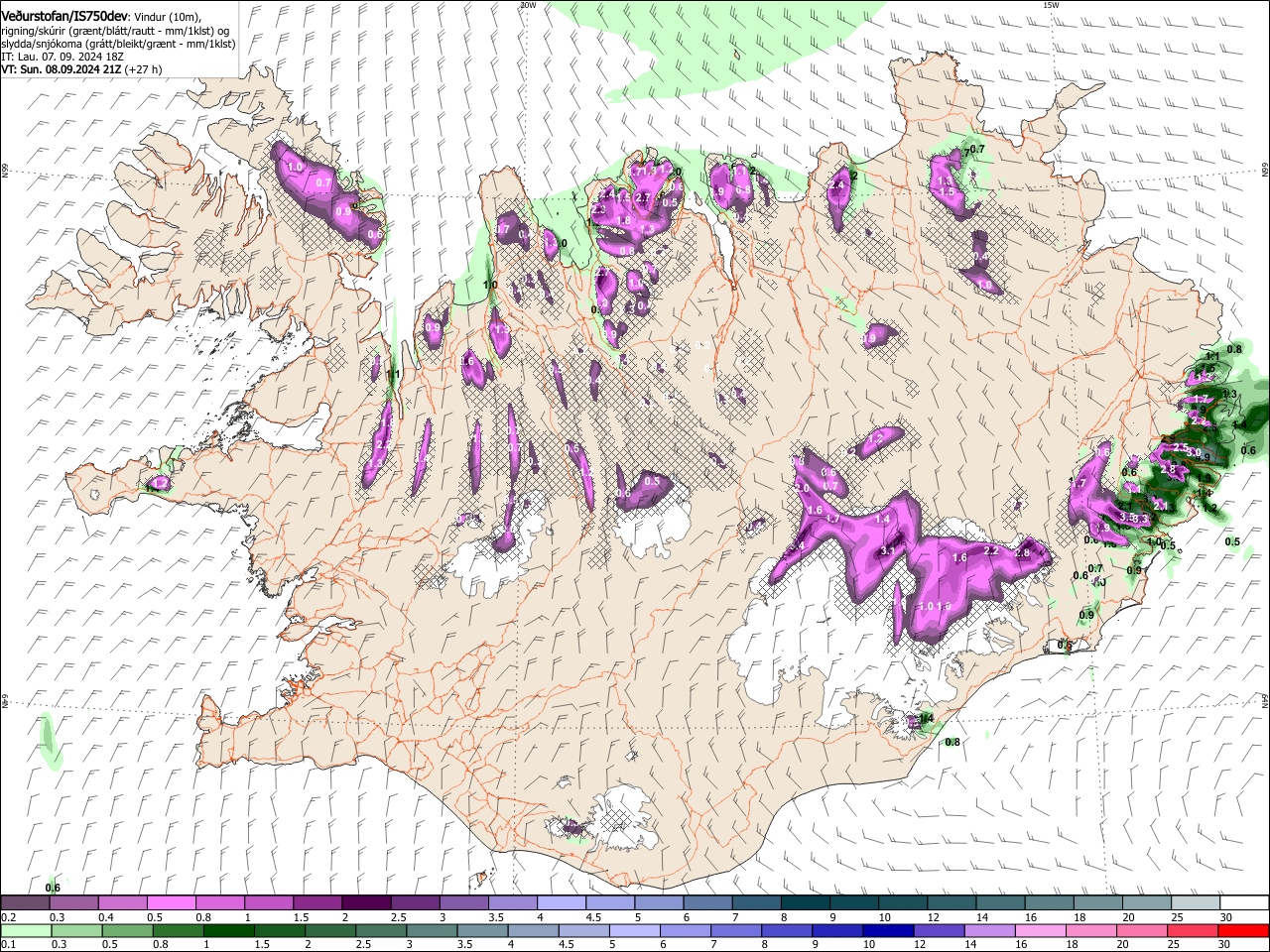Image resolution: width=1270 pixels, height=952 pixels.
Task: Click the lower legend label 2.5
Action: (x=363, y=944)
